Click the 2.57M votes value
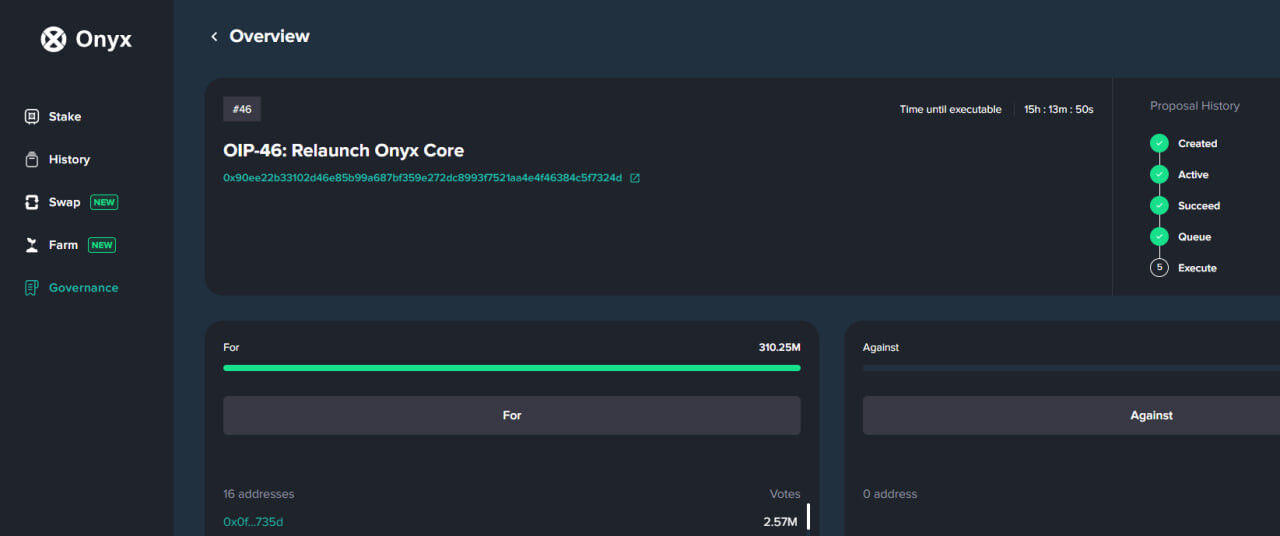 coord(780,522)
